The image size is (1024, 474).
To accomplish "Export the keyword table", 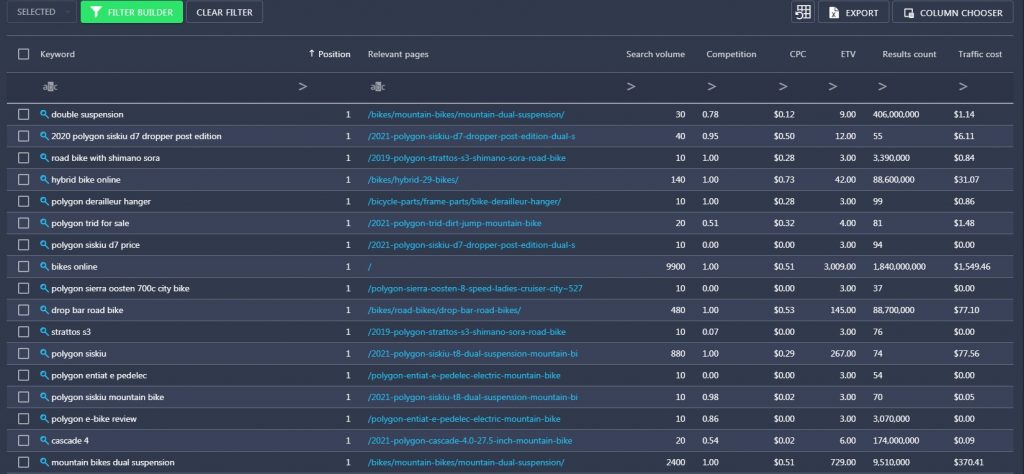I will pos(853,12).
